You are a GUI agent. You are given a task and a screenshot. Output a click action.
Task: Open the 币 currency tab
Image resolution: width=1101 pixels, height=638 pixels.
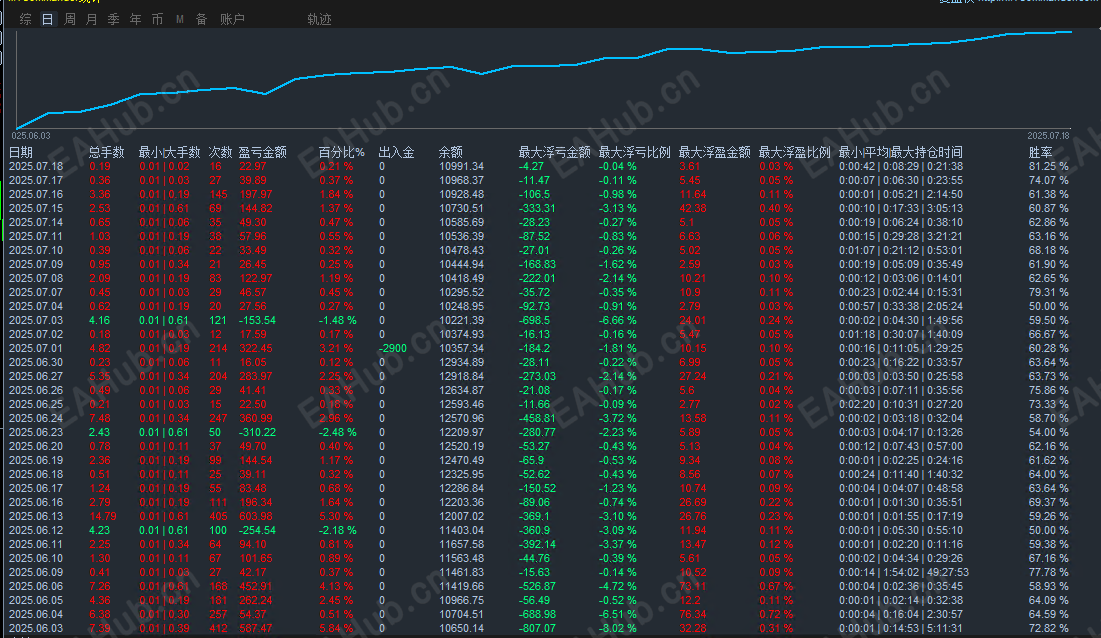tap(157, 19)
